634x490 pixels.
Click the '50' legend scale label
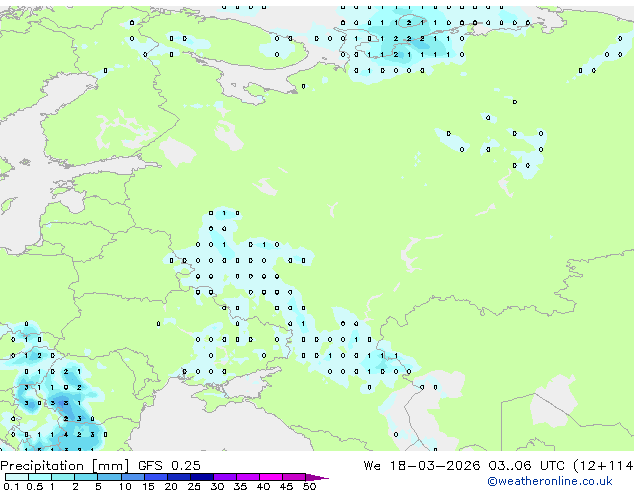(309, 486)
